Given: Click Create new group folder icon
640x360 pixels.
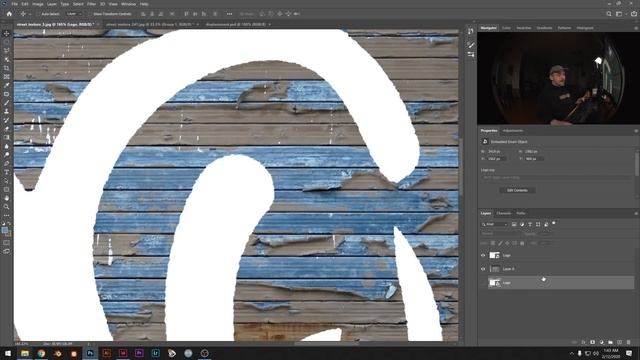Looking at the screenshot, I should 611,342.
